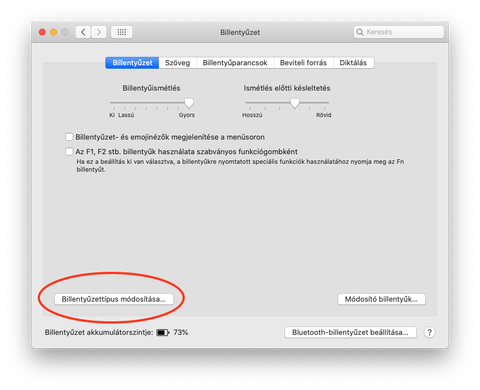Click Bluetooth-billentyűzet beállítása button
This screenshot has height=390, width=480.
(x=350, y=332)
